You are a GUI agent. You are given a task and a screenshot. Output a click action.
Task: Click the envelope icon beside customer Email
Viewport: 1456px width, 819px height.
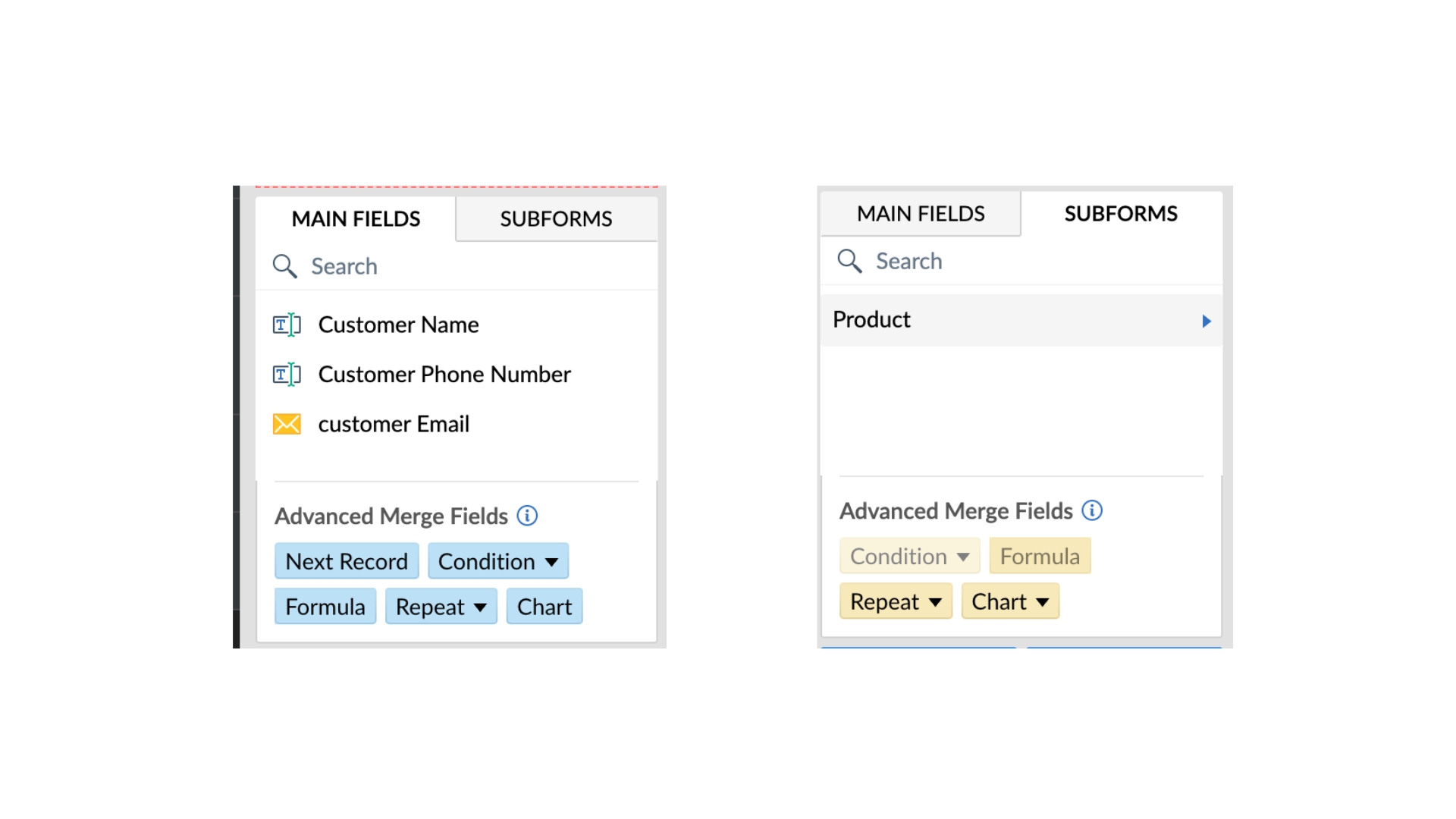click(x=287, y=424)
